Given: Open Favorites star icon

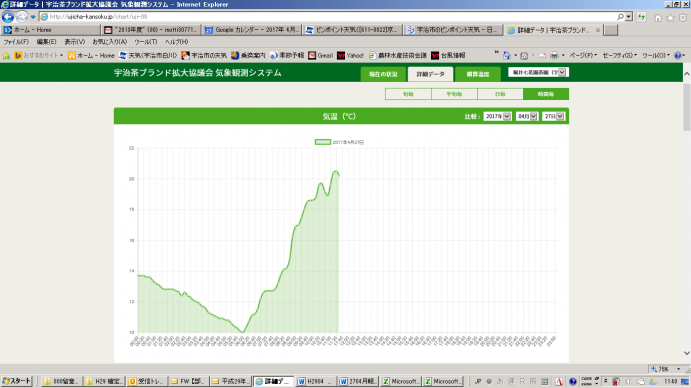Looking at the screenshot, I should click(x=670, y=18).
